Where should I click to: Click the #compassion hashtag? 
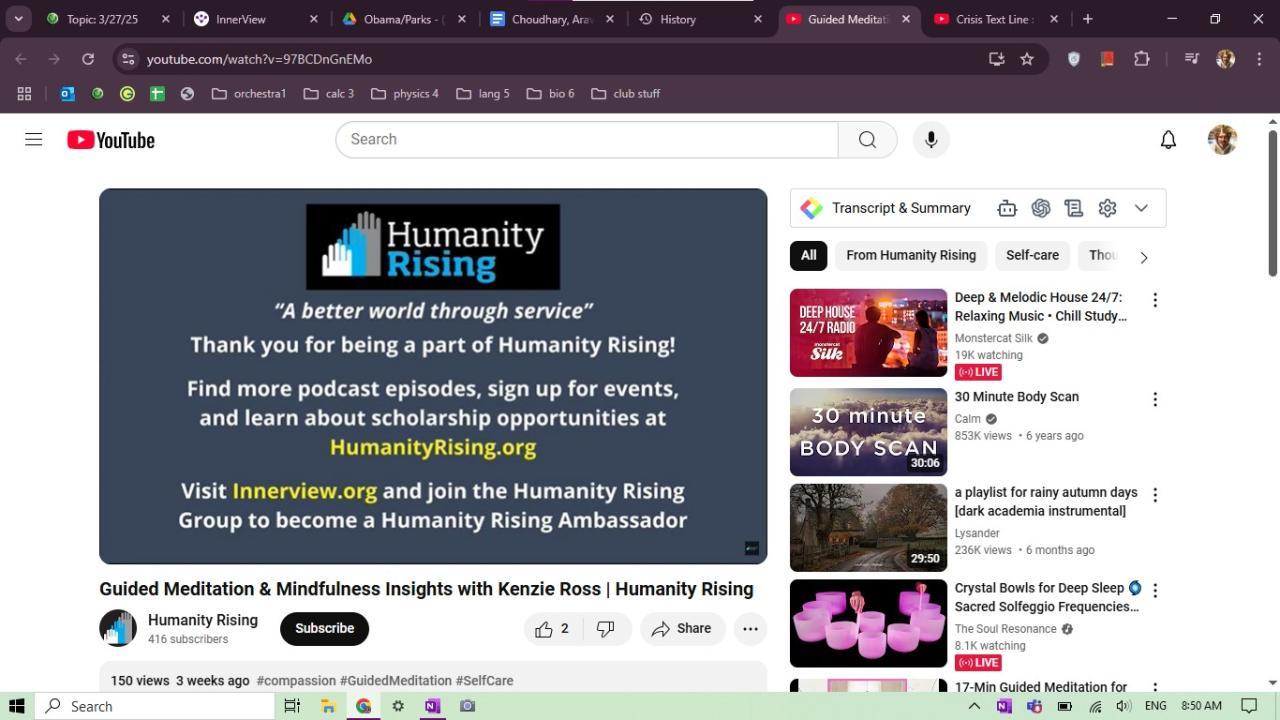pyautogui.click(x=296, y=681)
